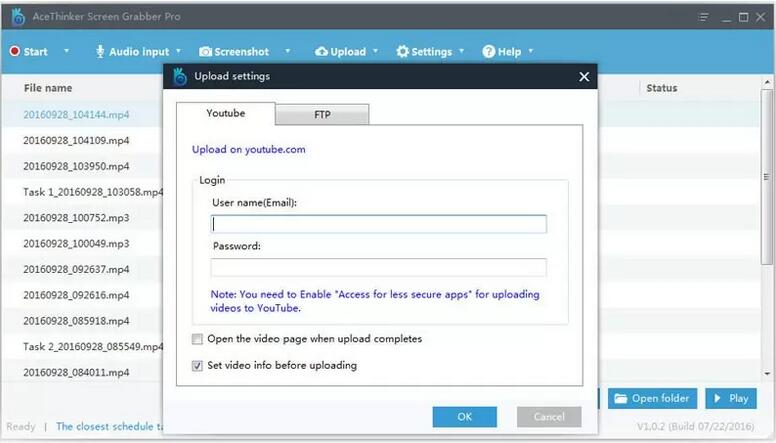Uncheck Set video info before uploading
Image resolution: width=776 pixels, height=443 pixels.
[x=197, y=366]
